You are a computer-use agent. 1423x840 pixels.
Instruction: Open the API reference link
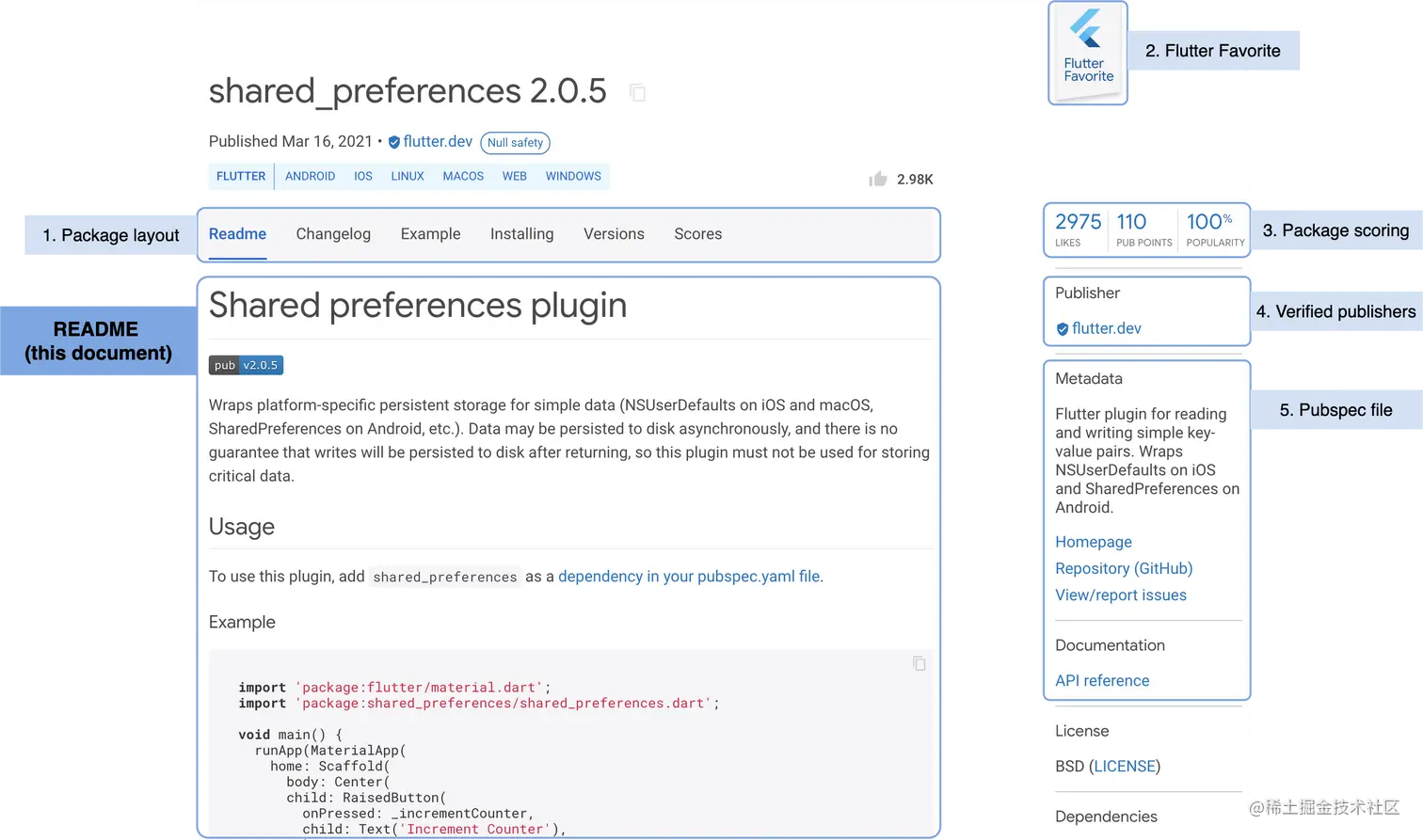[x=1102, y=681]
